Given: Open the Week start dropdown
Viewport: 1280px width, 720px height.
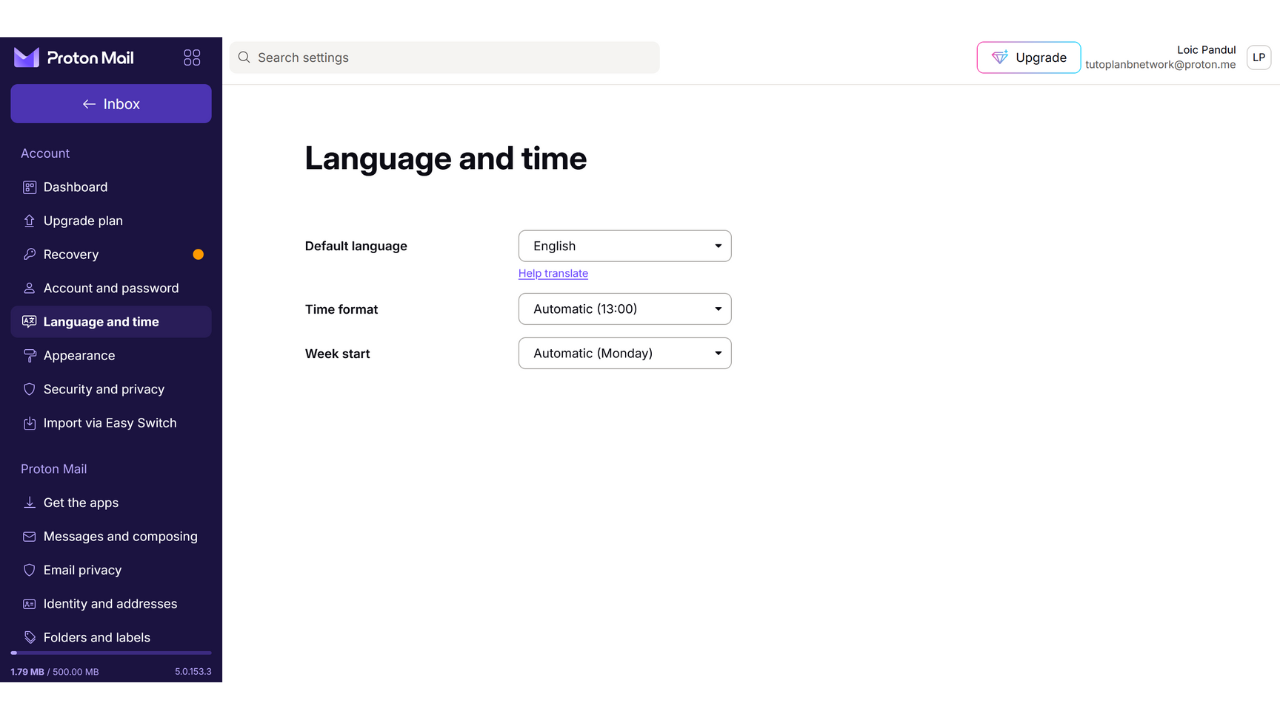Looking at the screenshot, I should 624,353.
